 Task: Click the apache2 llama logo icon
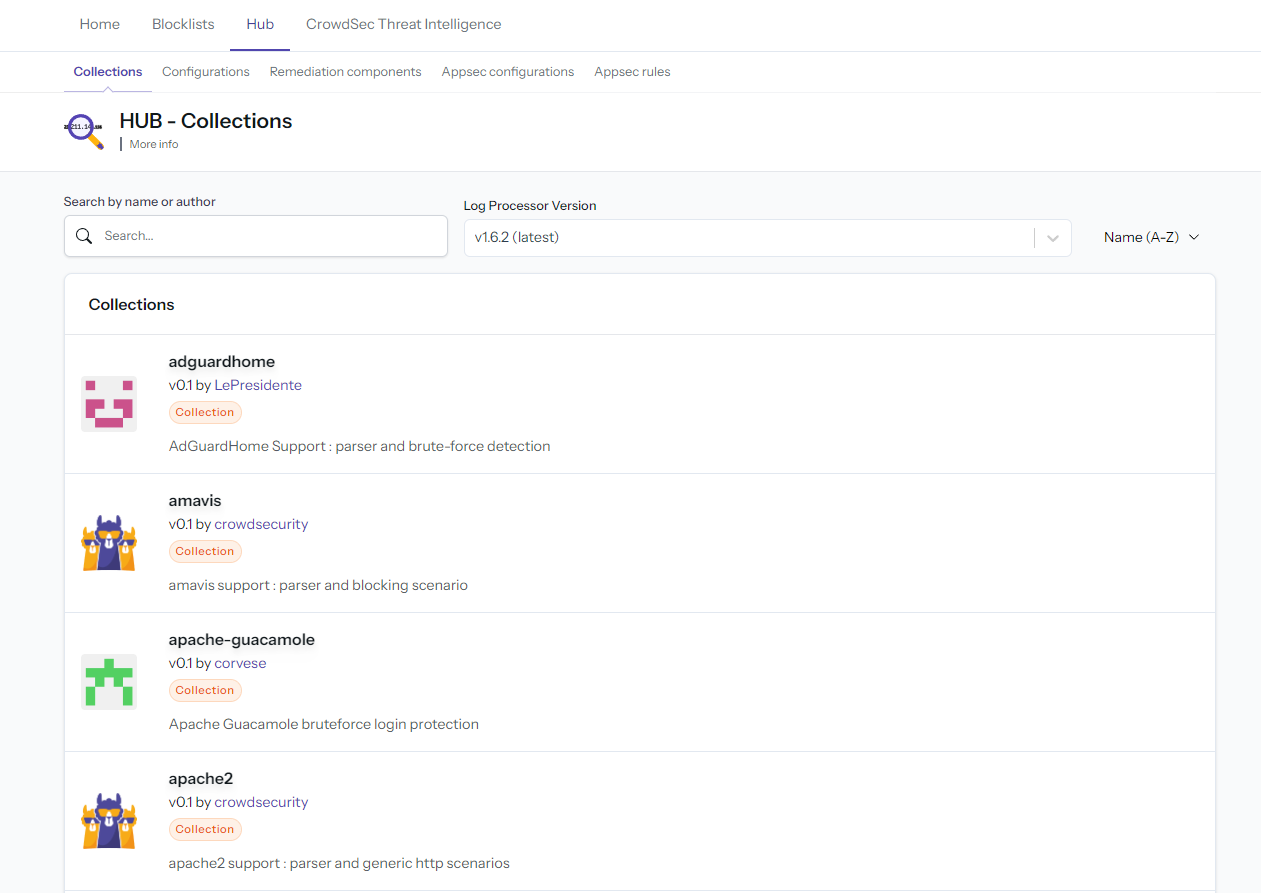pos(109,821)
